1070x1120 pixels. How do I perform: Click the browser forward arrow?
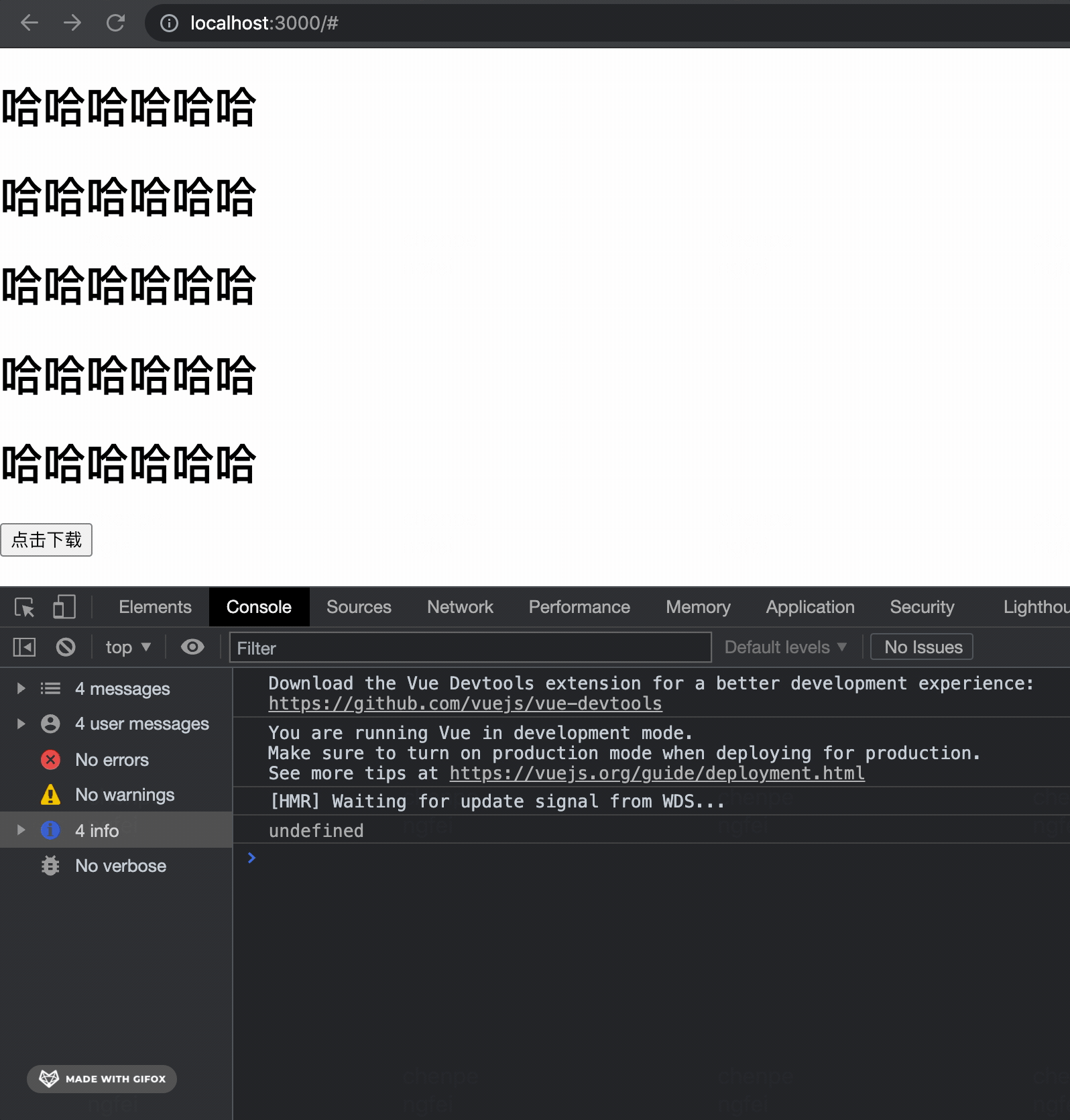pos(72,23)
